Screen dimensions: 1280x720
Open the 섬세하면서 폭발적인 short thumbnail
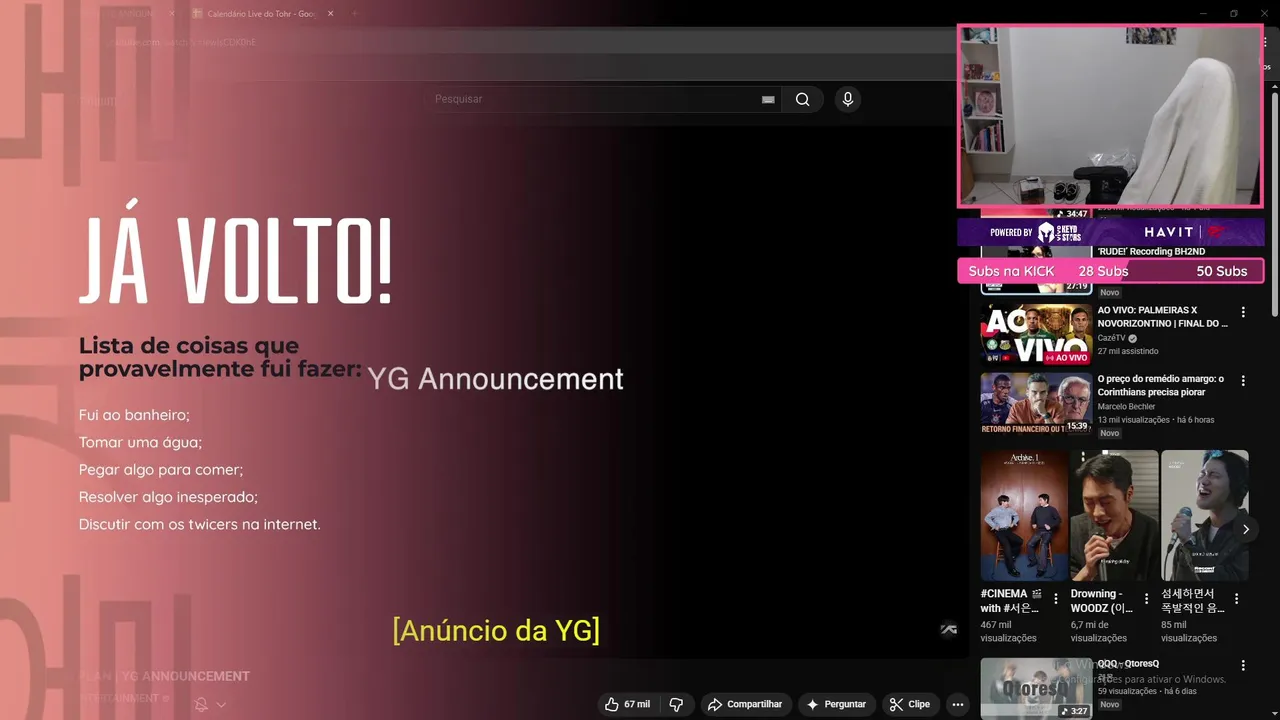(x=1204, y=515)
